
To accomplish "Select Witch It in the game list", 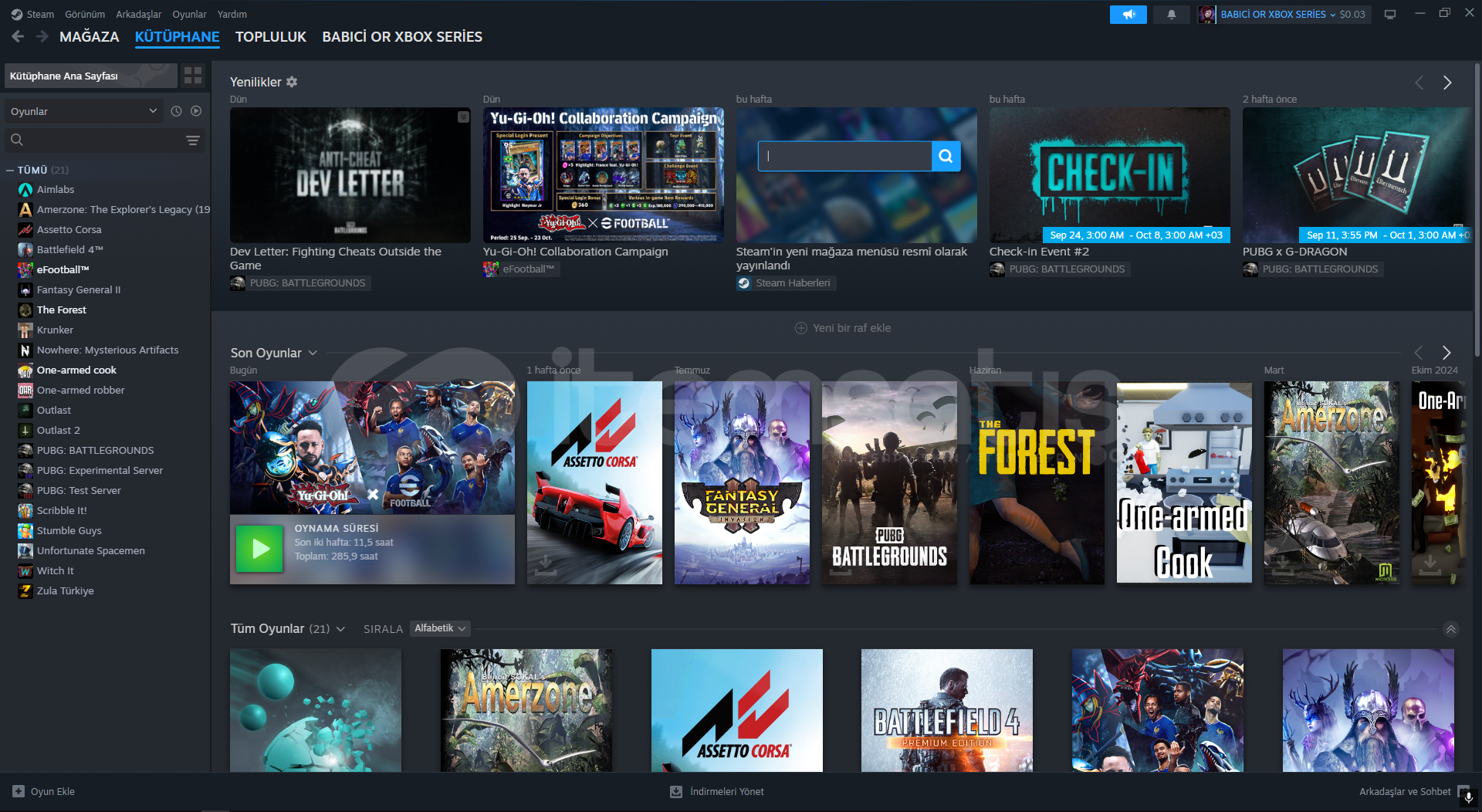I will [56, 571].
